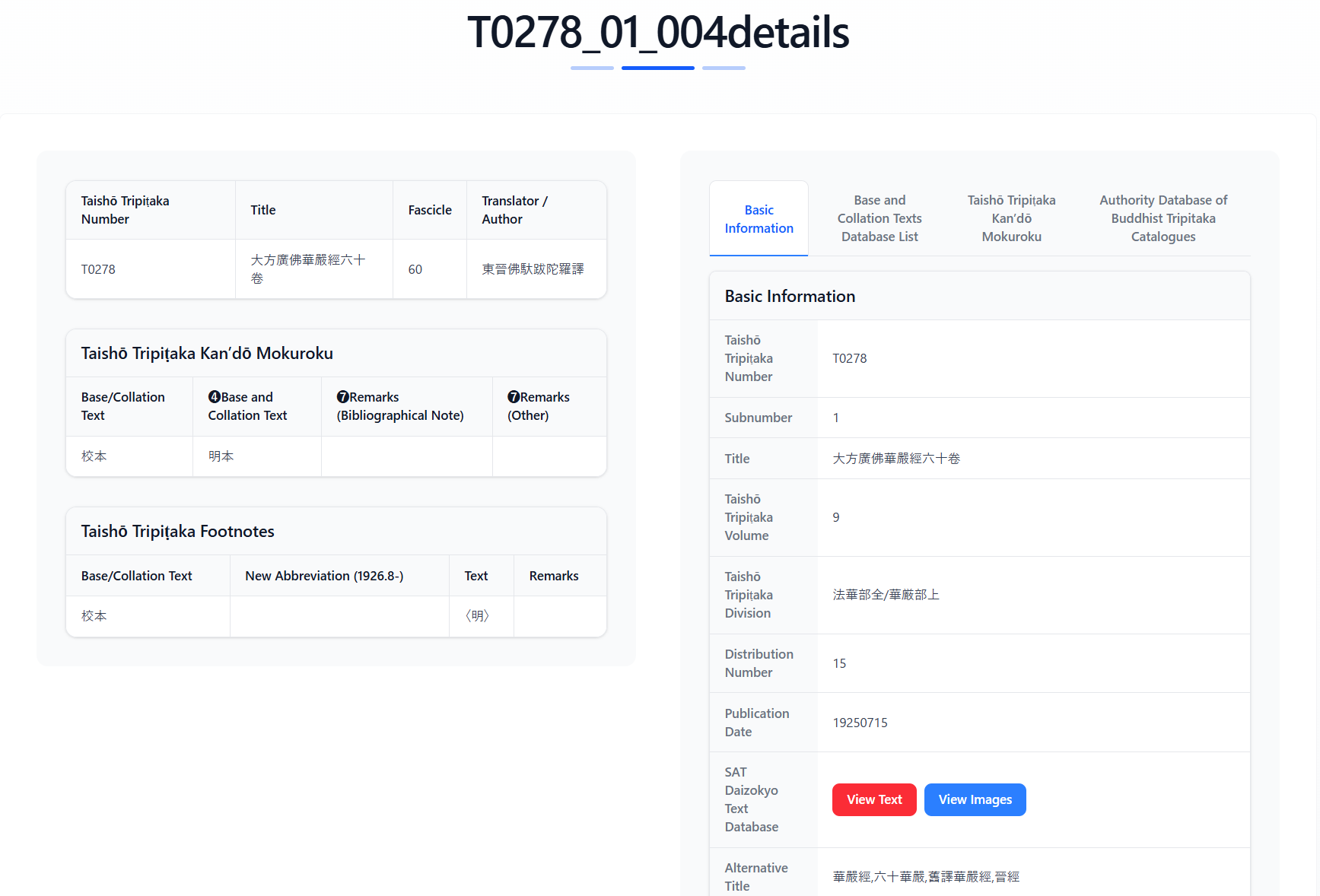The height and width of the screenshot is (896, 1320).
Task: Open Base and Collation Texts Database List tab
Action: coord(879,218)
